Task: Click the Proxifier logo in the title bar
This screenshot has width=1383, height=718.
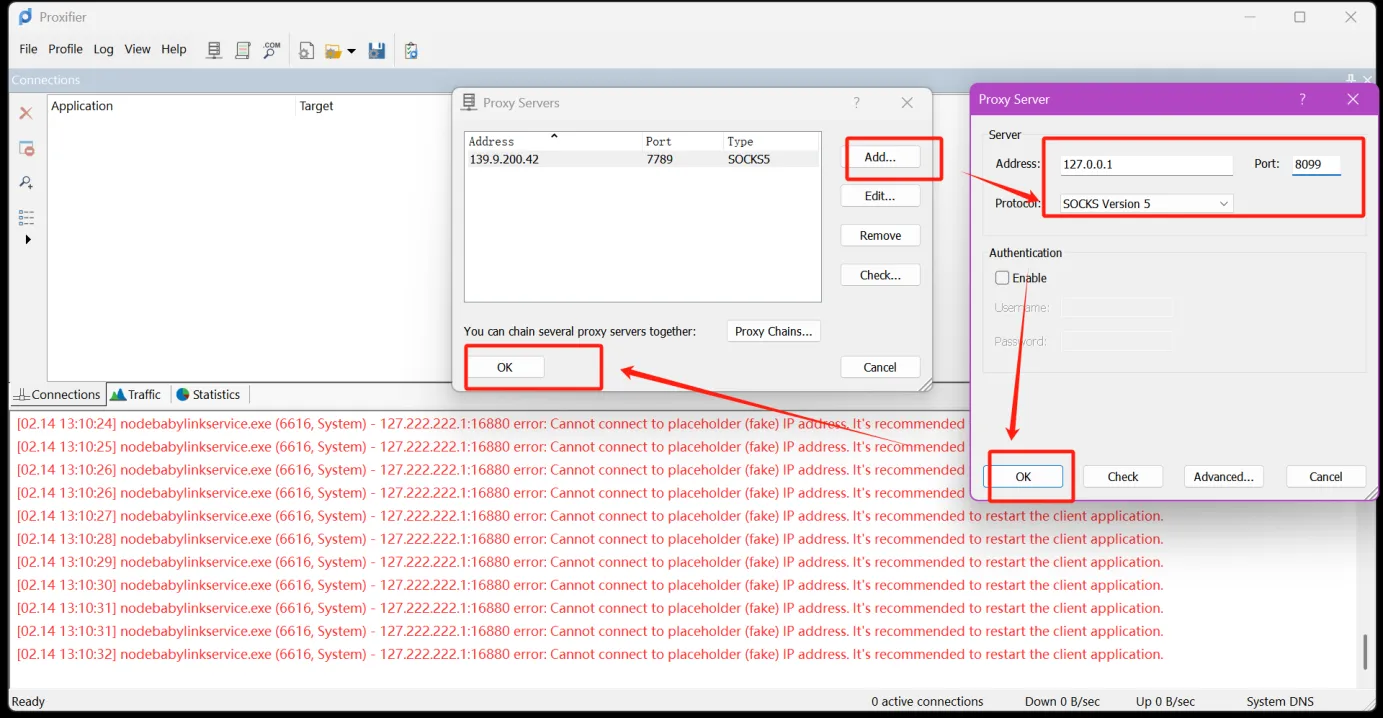Action: click(x=25, y=17)
